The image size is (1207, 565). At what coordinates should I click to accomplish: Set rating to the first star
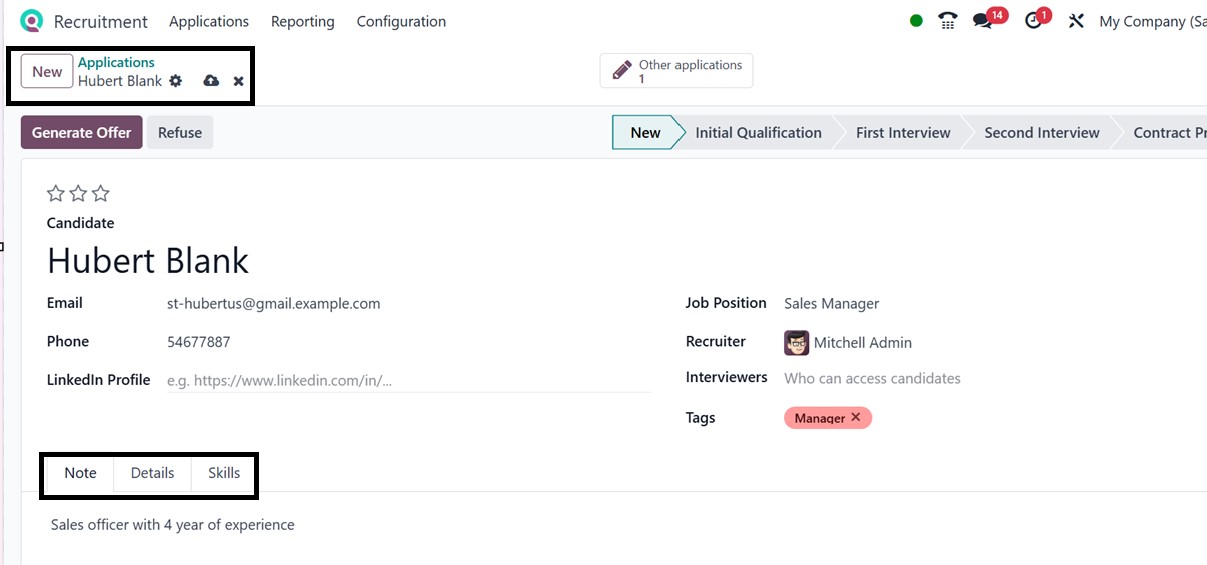pyautogui.click(x=56, y=194)
